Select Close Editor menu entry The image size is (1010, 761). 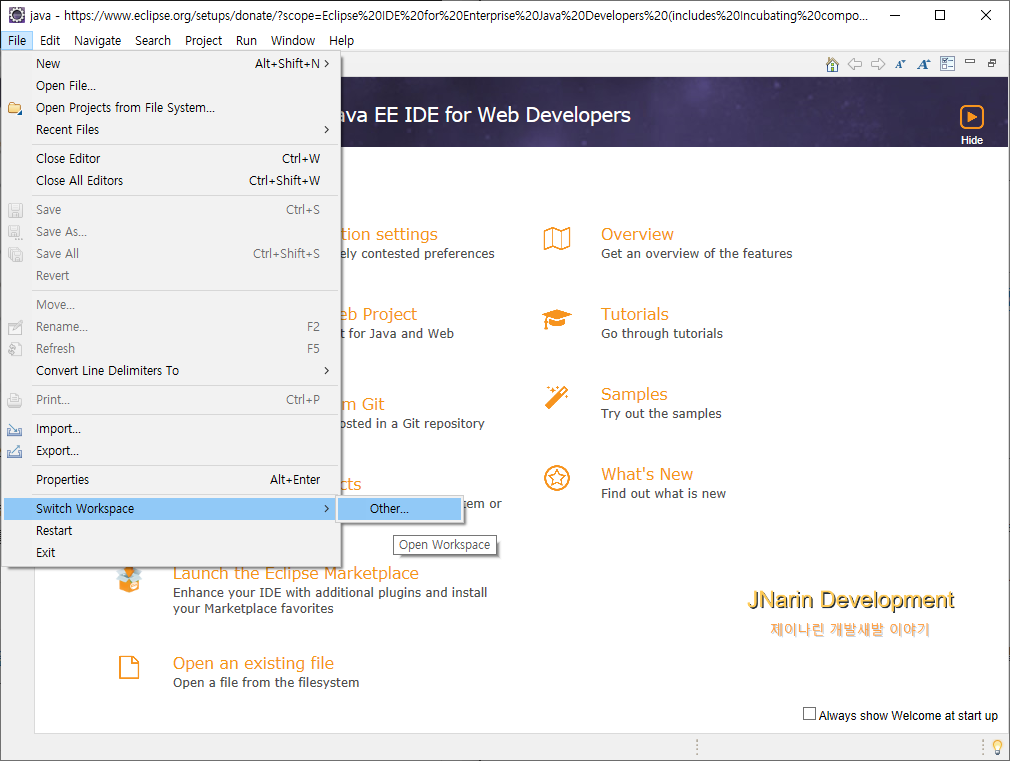(172, 159)
